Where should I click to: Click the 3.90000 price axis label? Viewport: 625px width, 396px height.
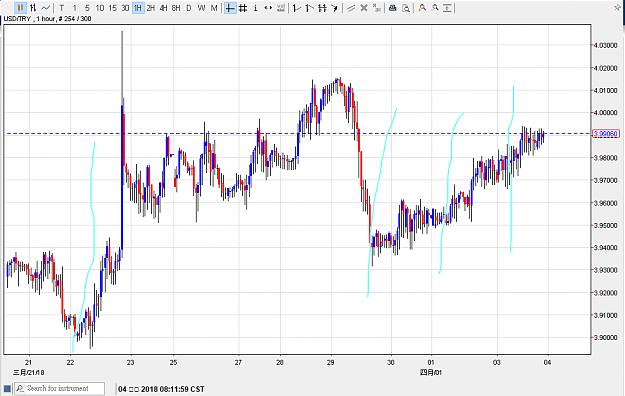click(605, 338)
